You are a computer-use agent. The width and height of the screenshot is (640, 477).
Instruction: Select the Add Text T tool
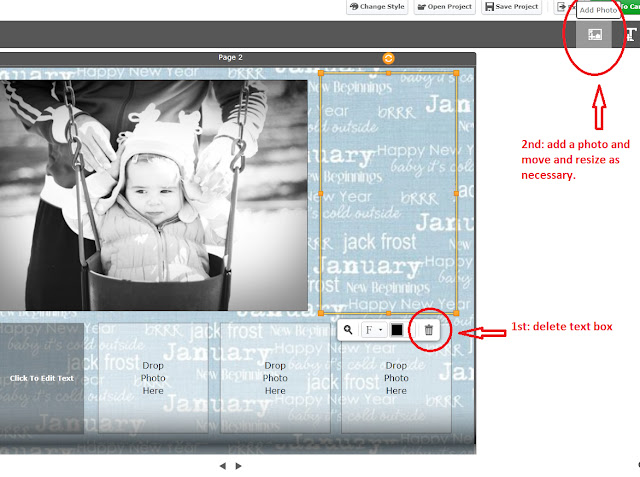631,35
